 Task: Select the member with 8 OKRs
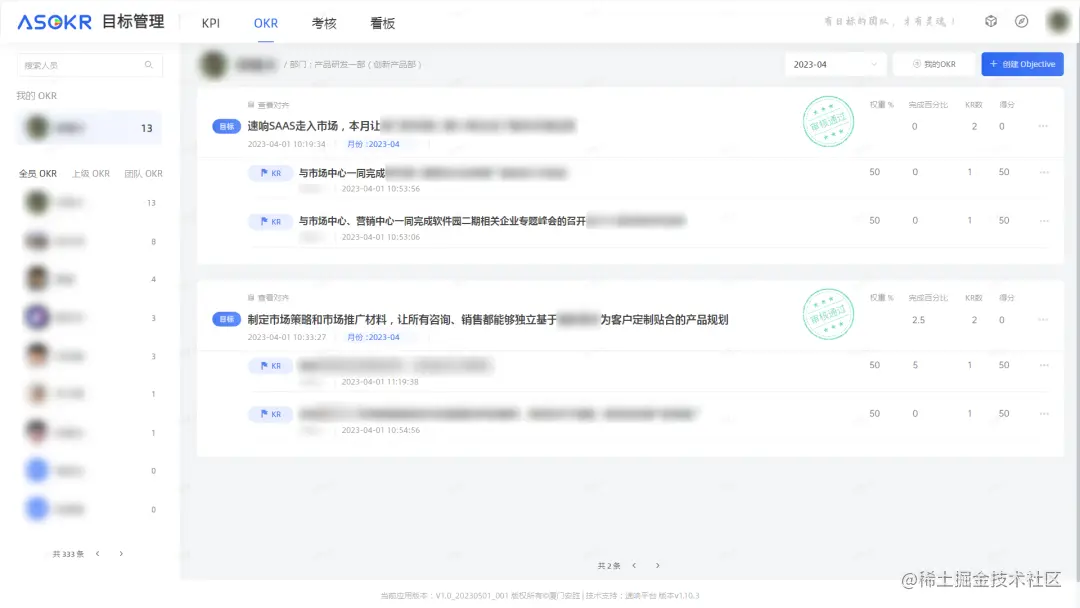(x=90, y=241)
